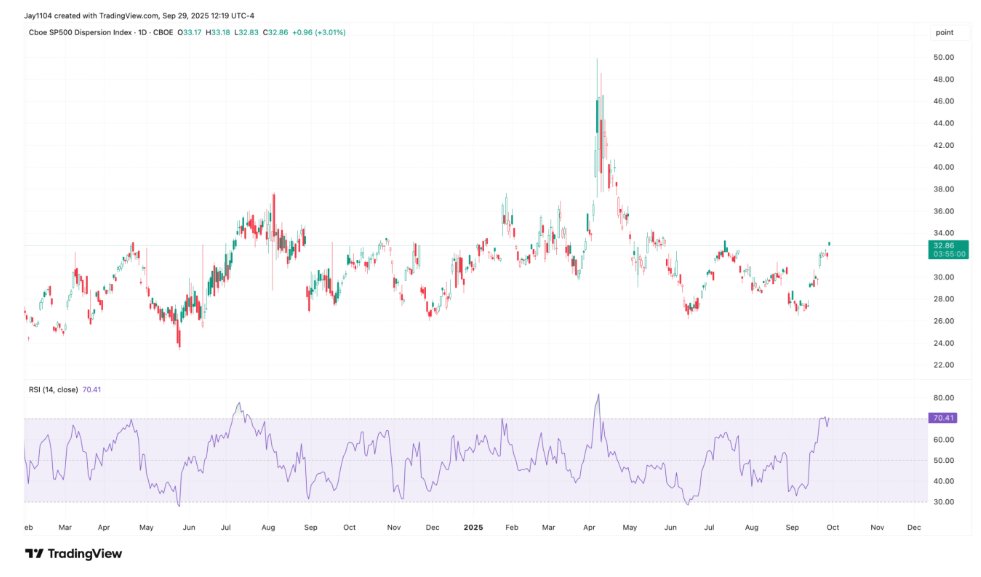
Task: Click the Jul label left of 2025
Action: pos(227,525)
